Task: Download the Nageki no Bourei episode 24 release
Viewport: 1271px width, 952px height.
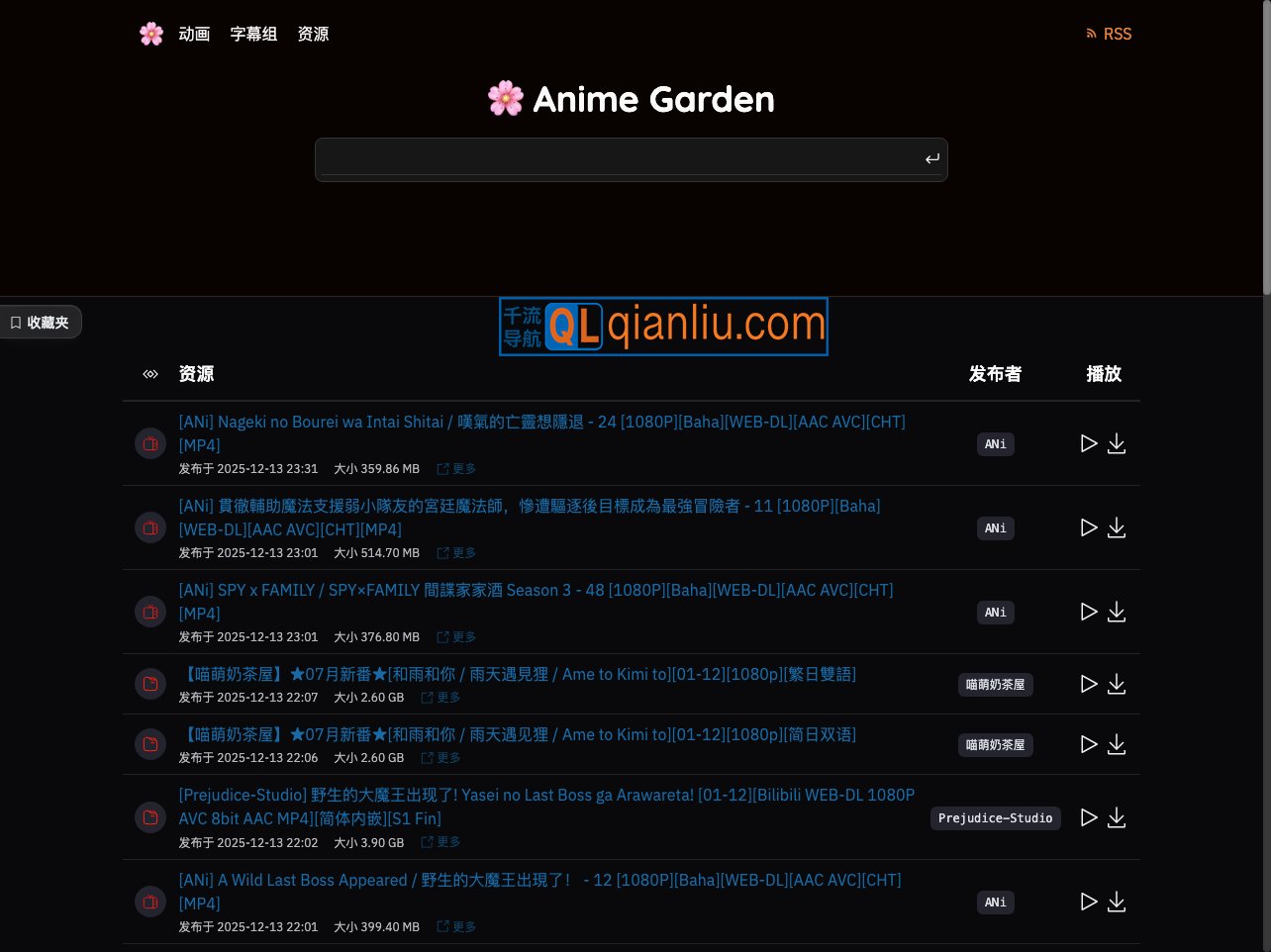Action: 1117,443
